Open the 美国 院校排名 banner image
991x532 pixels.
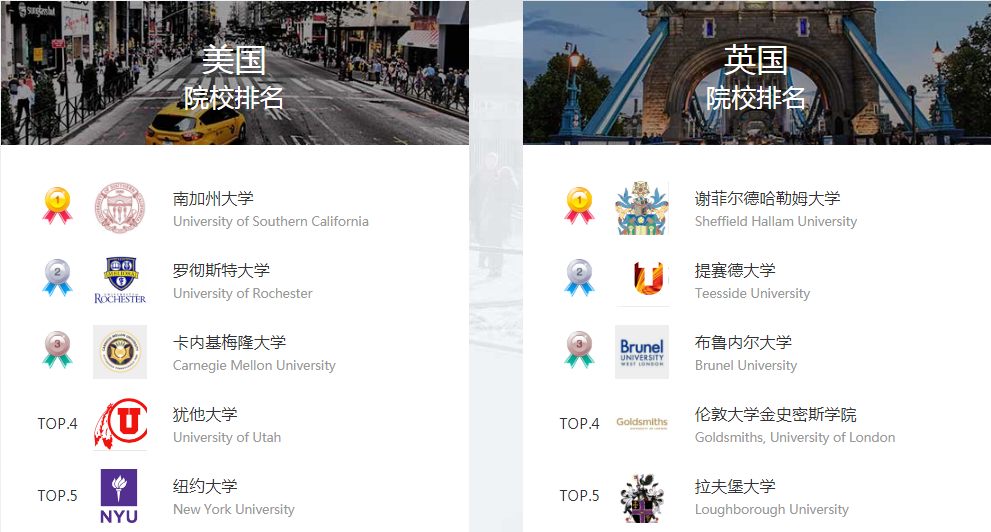click(234, 73)
